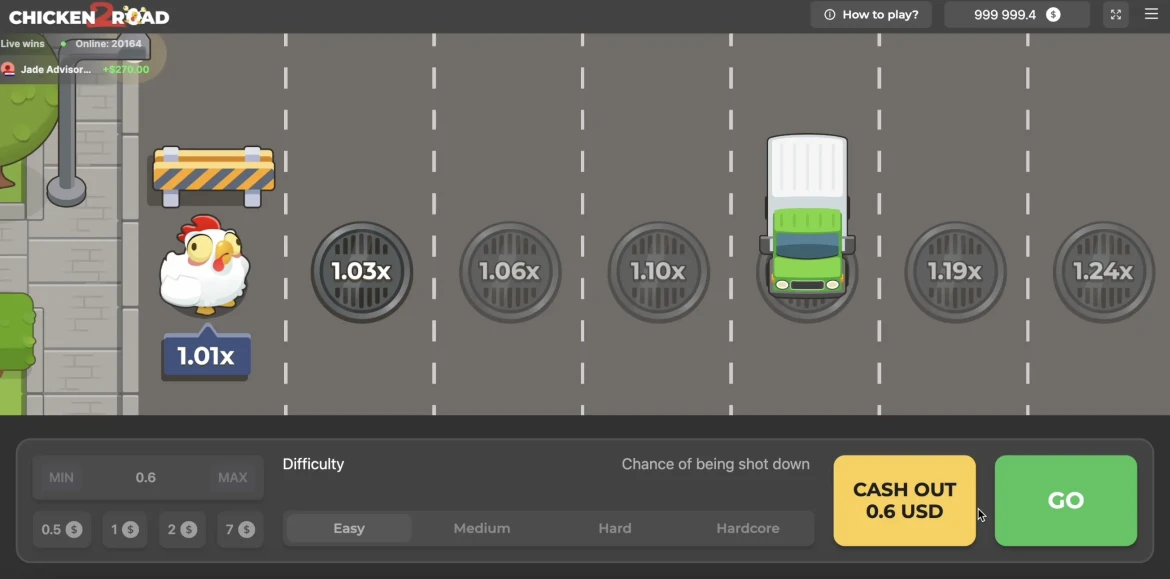Click the green dot beside Online: 20164
The width and height of the screenshot is (1170, 579).
(63, 44)
